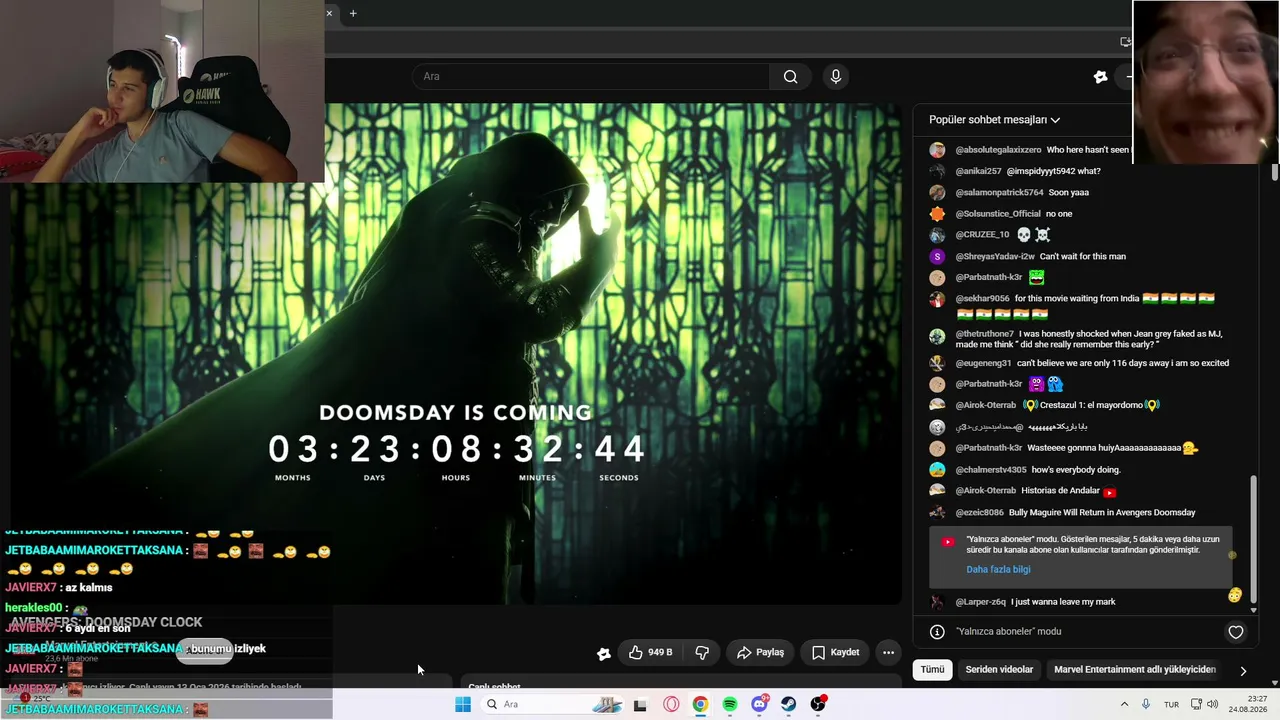Click @sekhar9056's chat avatar

pyautogui.click(x=937, y=299)
